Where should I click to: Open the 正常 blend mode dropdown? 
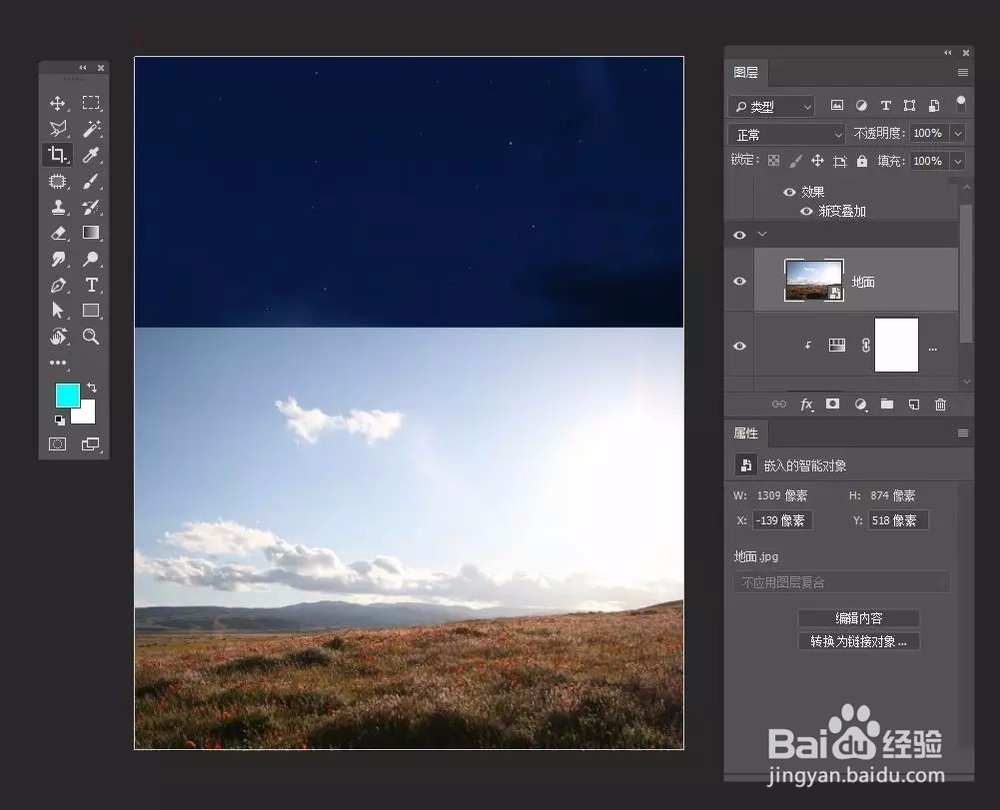pos(785,133)
